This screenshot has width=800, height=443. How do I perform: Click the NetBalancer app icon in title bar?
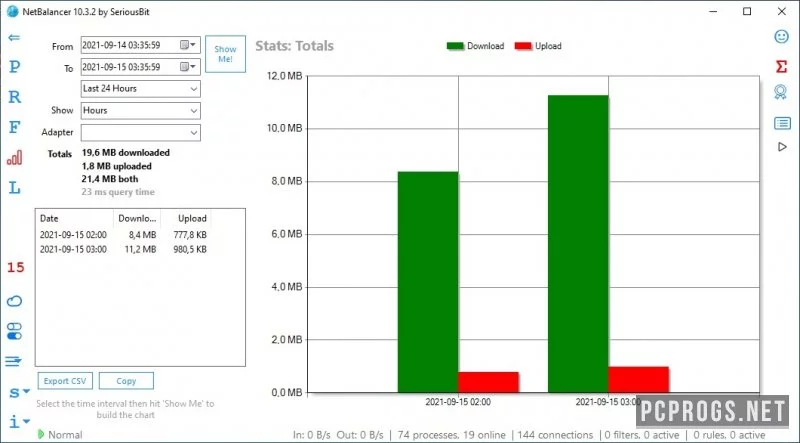pos(12,11)
